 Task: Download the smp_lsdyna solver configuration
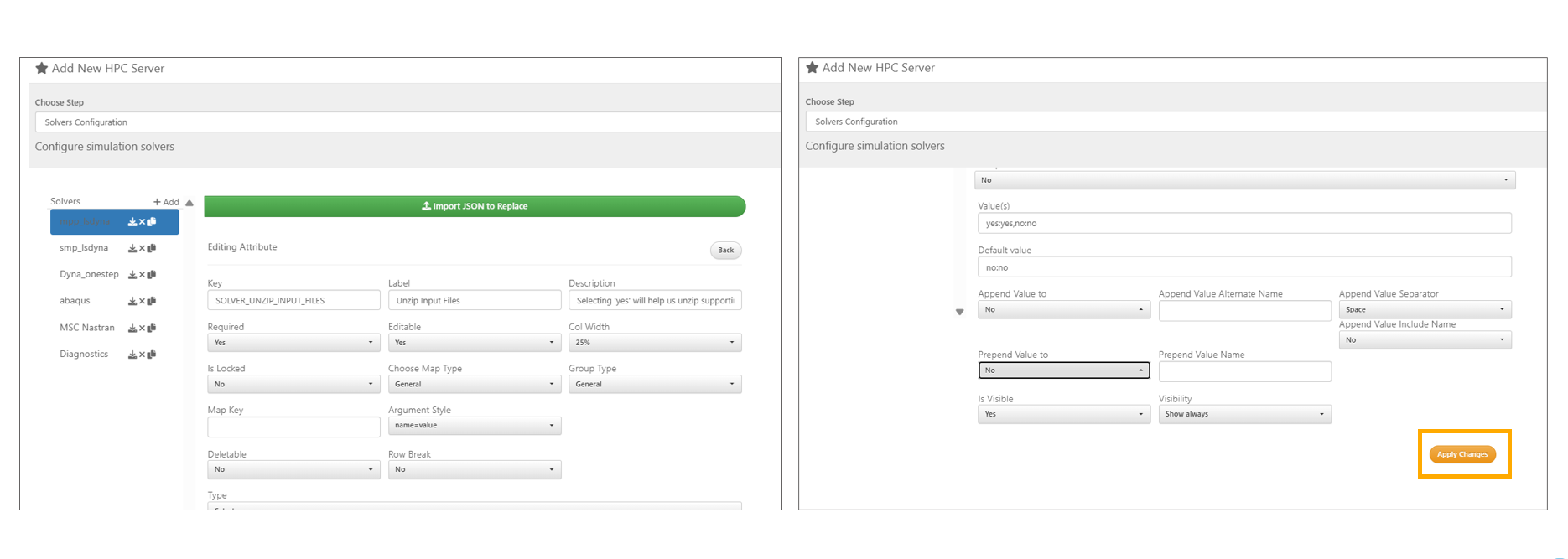[132, 249]
